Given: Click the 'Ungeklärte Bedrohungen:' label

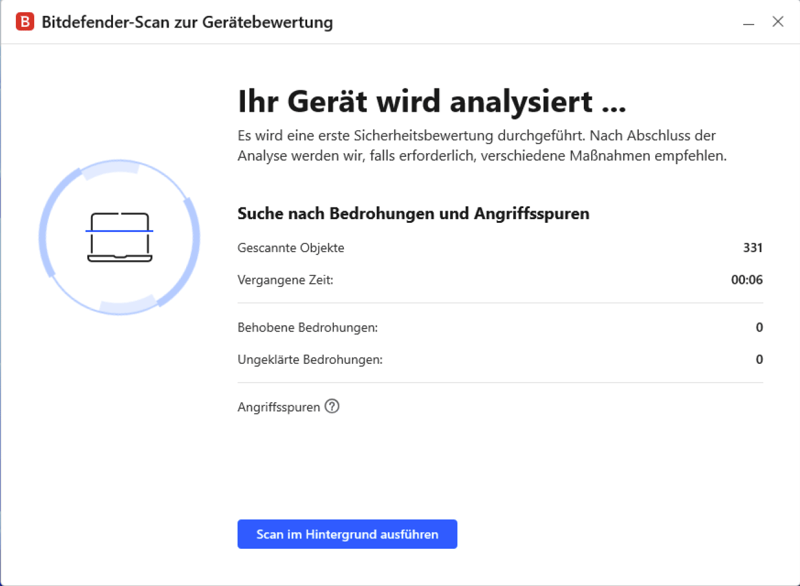Looking at the screenshot, I should click(310, 360).
